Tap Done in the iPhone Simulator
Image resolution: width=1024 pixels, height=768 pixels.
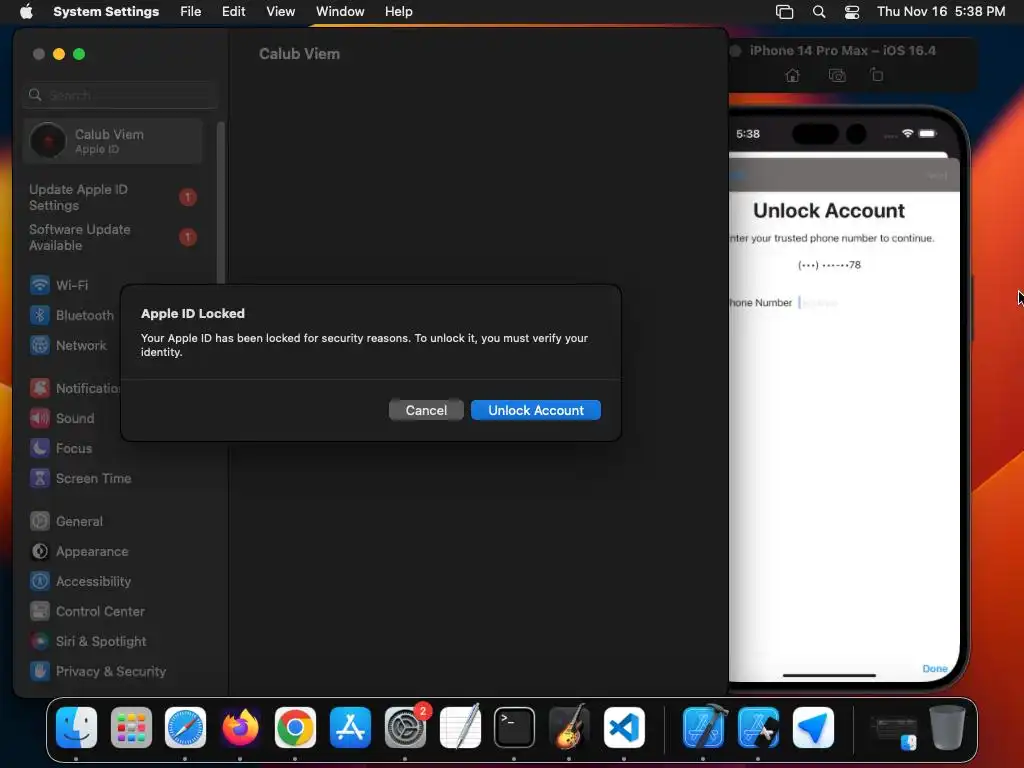935,669
